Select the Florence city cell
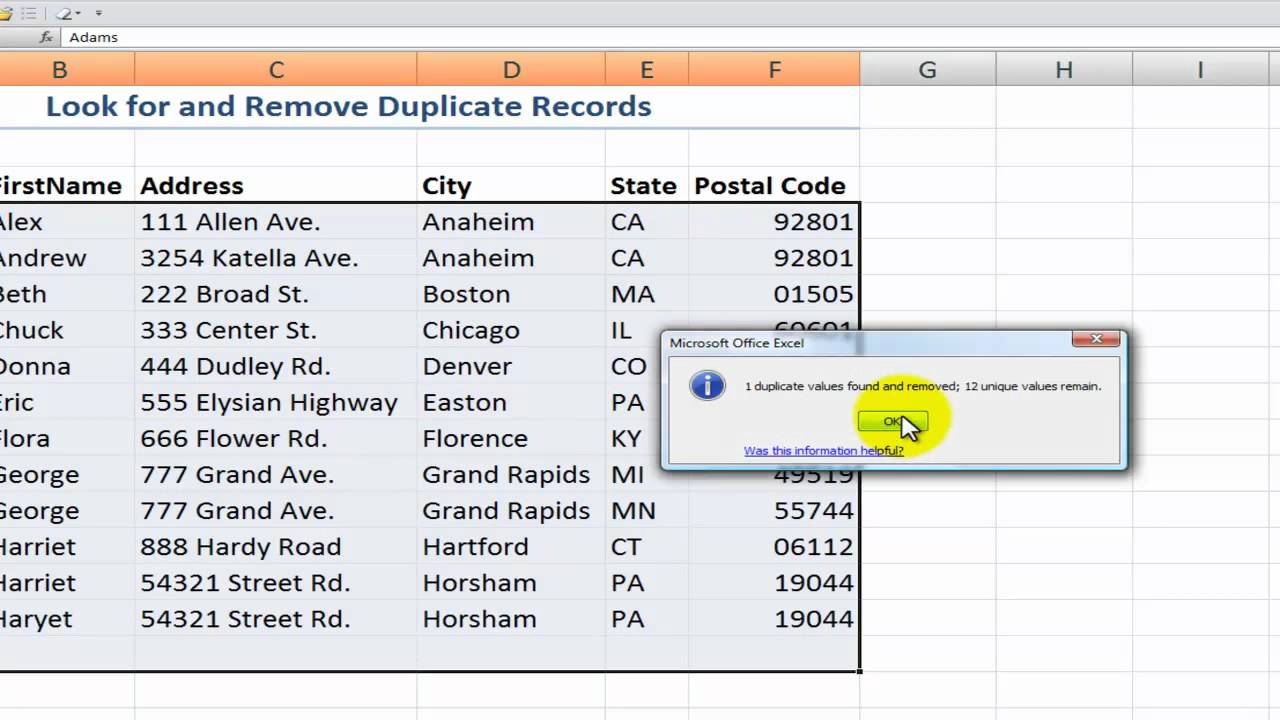 tap(511, 438)
